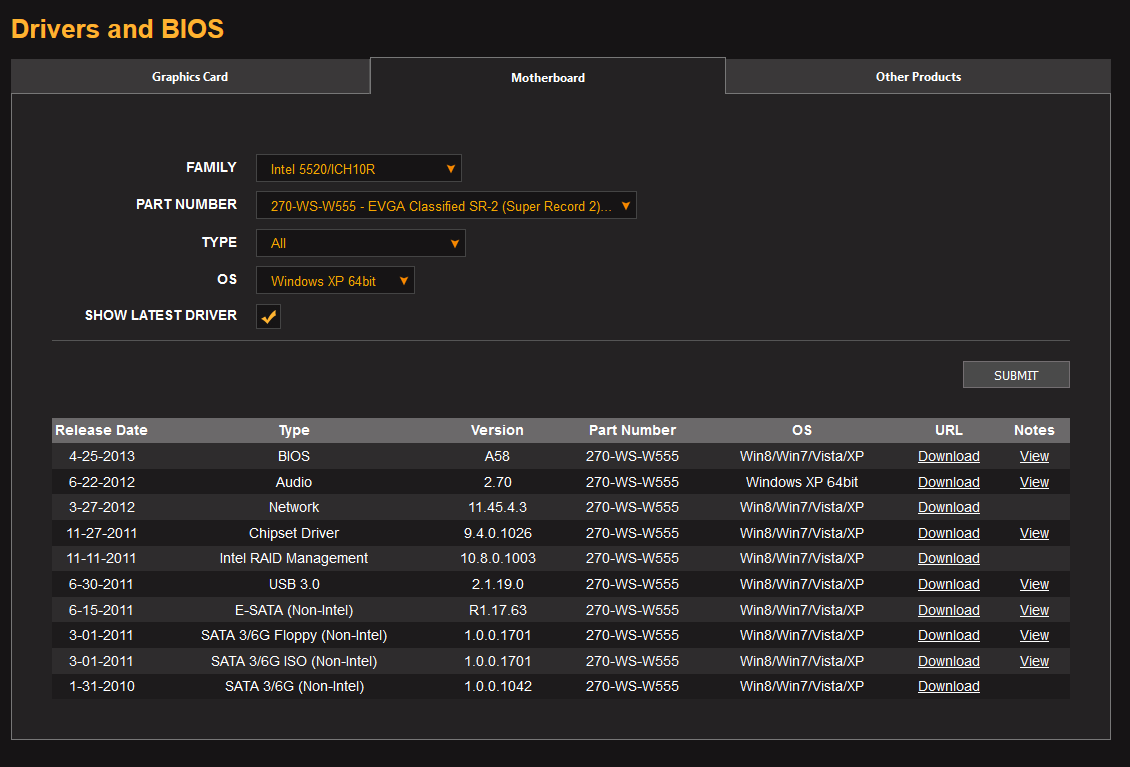Click the 6-22-2012 release date cell

pyautogui.click(x=102, y=482)
